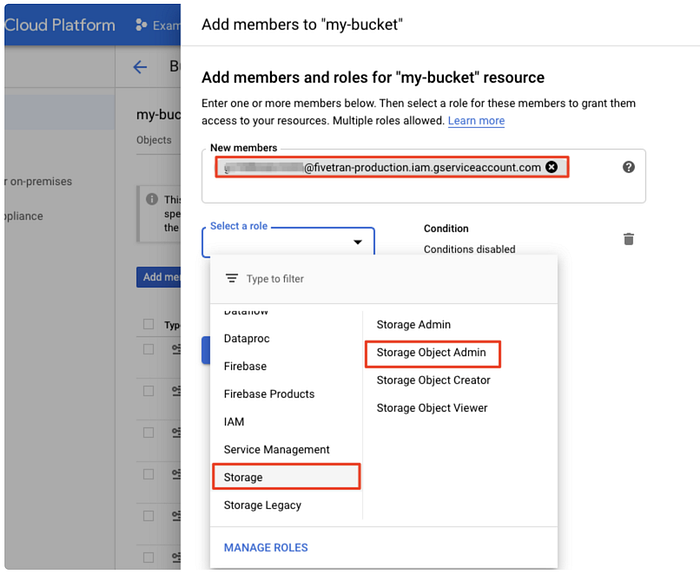This screenshot has height=576, width=700.
Task: Pick the Storage Object Viewer role
Action: coord(432,408)
